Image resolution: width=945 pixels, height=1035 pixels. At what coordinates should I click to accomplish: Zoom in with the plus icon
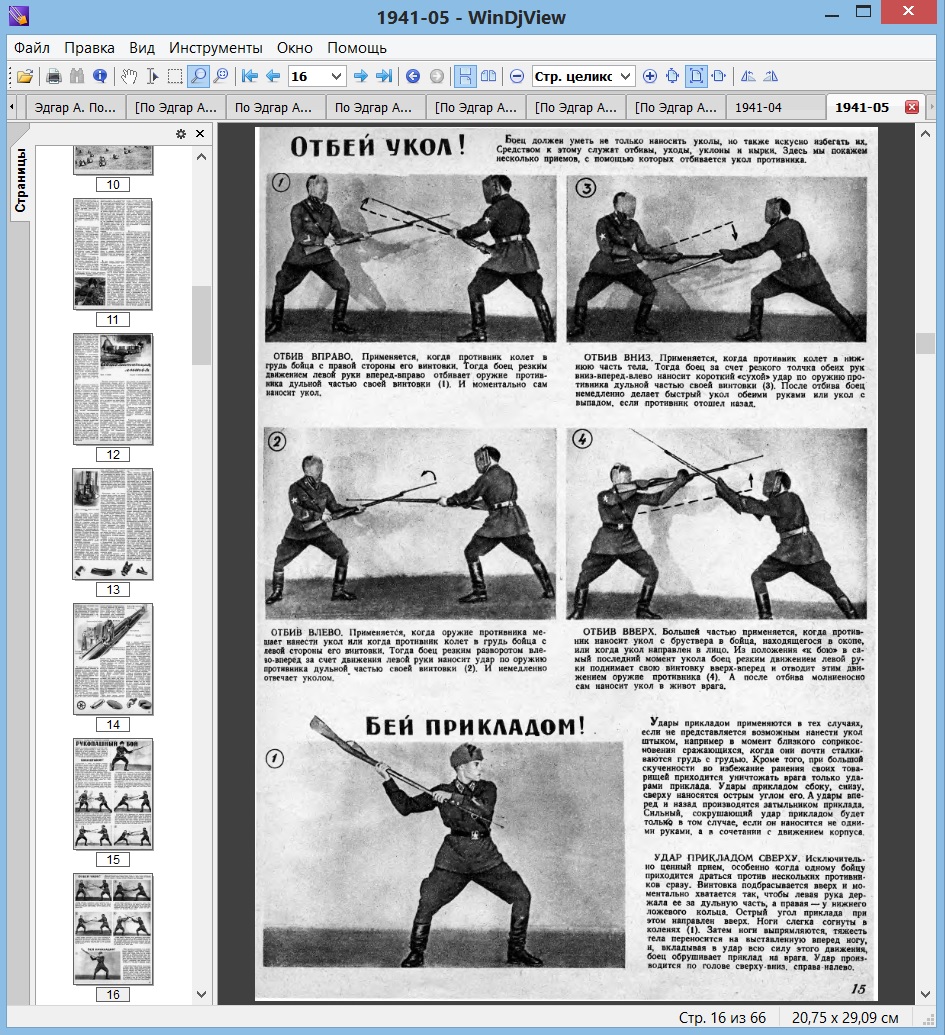[x=650, y=76]
